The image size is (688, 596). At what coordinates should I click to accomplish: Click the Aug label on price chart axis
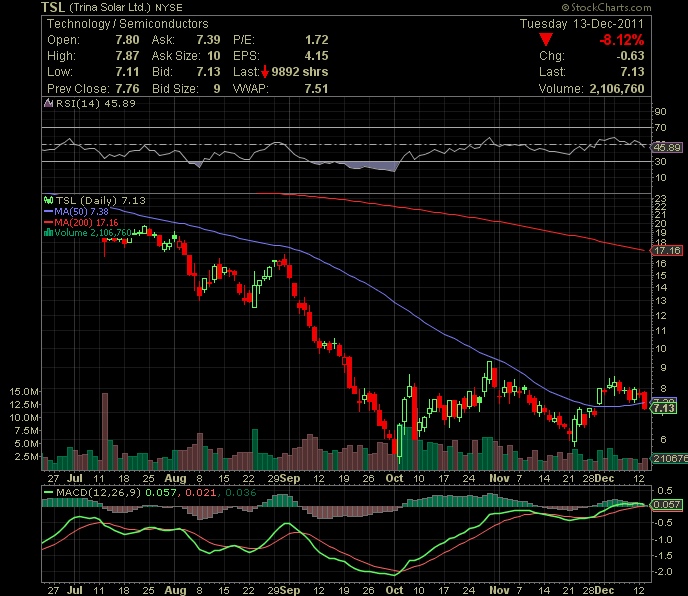(176, 478)
